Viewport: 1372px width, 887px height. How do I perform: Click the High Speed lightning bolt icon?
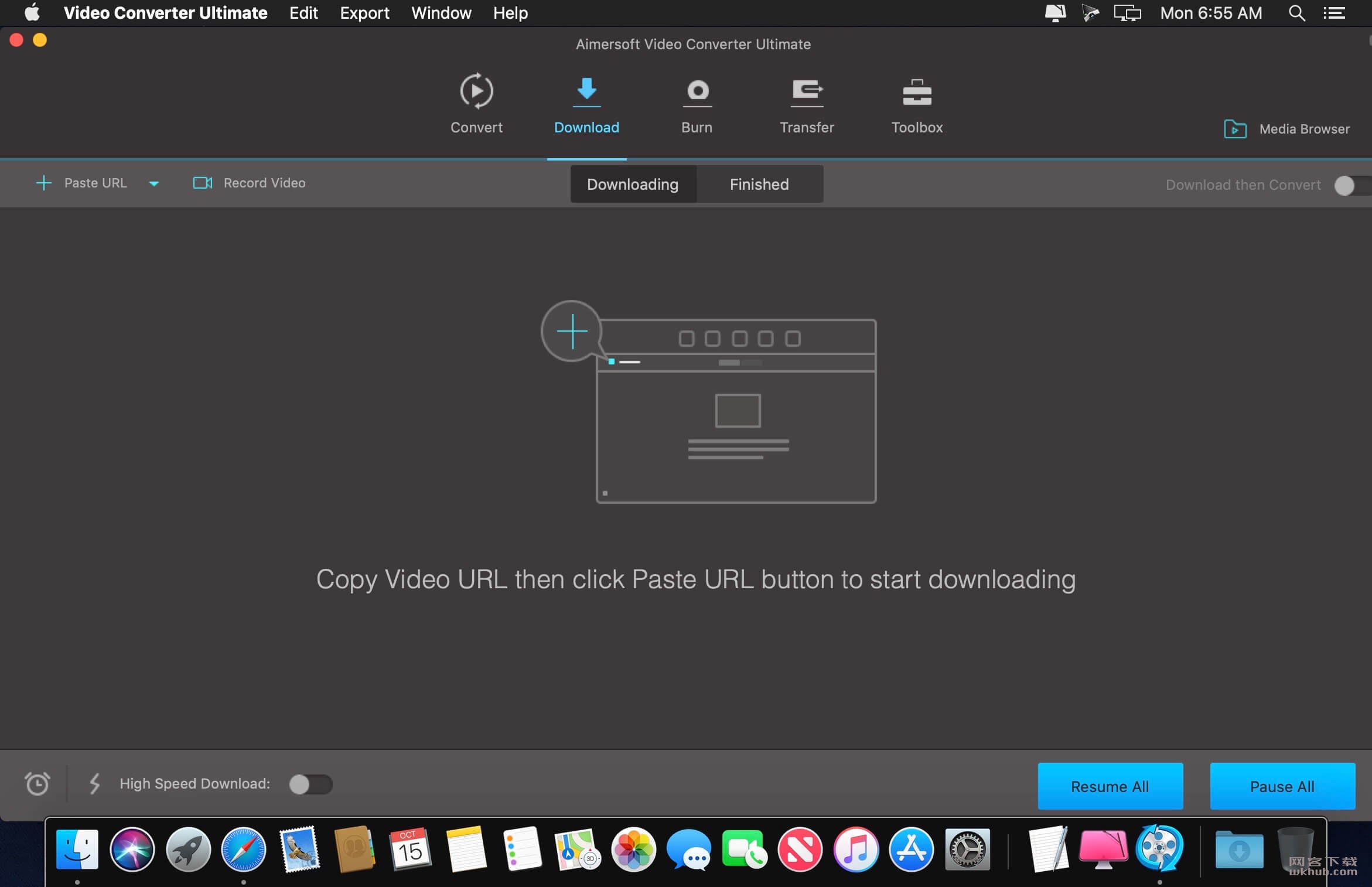[94, 783]
